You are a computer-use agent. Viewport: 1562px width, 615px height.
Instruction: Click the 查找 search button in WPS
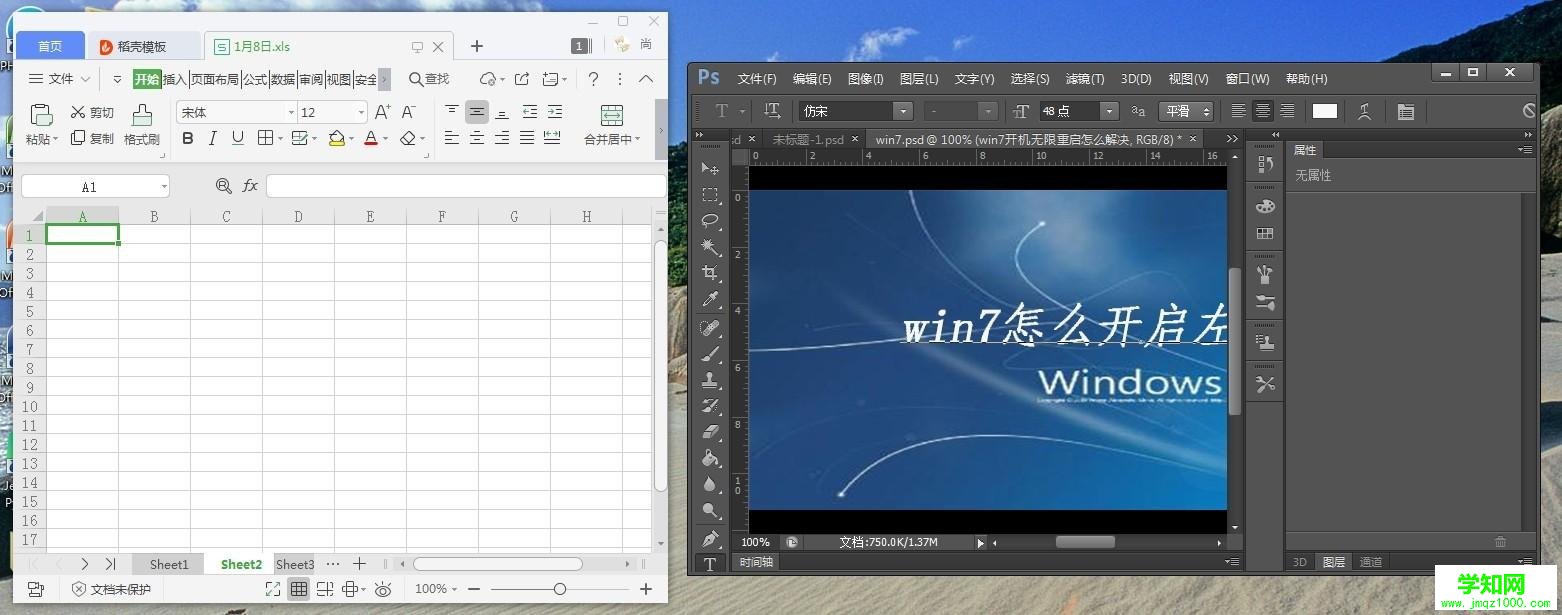(x=429, y=79)
